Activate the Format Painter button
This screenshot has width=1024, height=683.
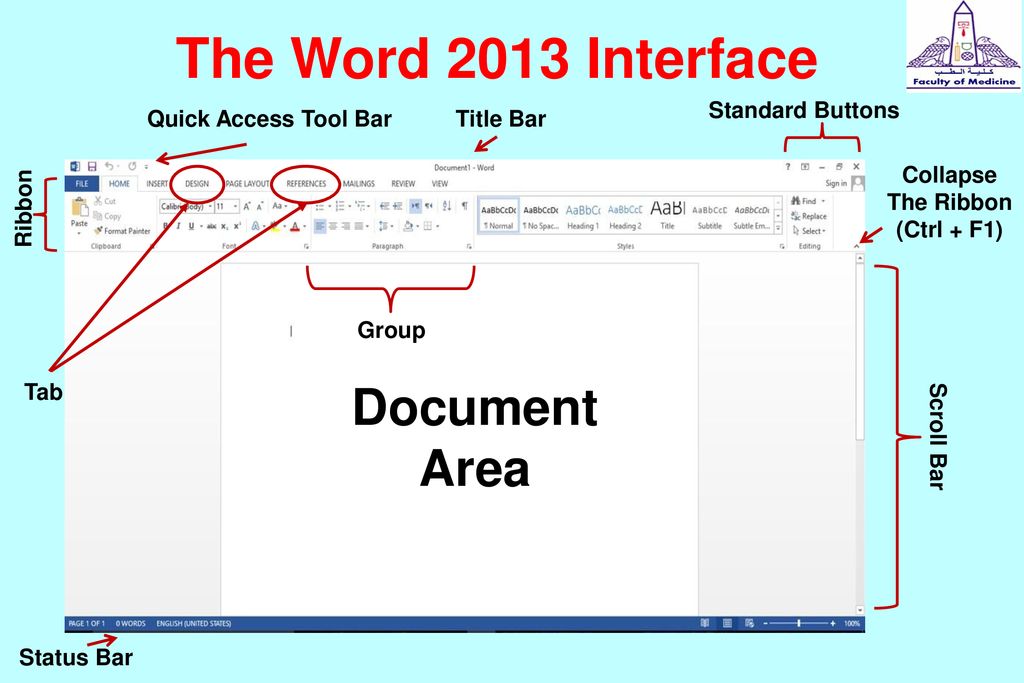(x=122, y=230)
